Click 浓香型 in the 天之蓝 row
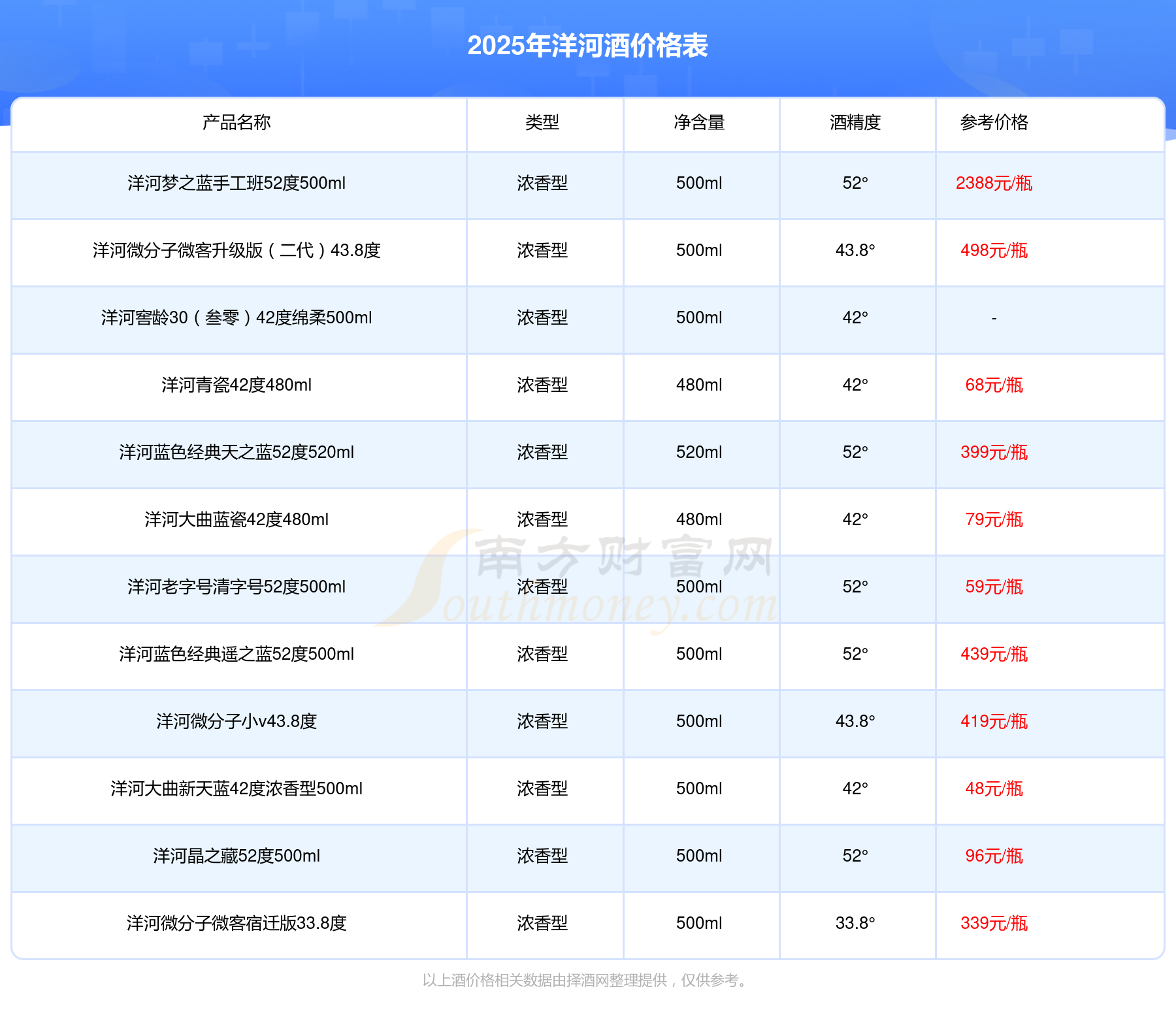1176x1019 pixels. [542, 453]
